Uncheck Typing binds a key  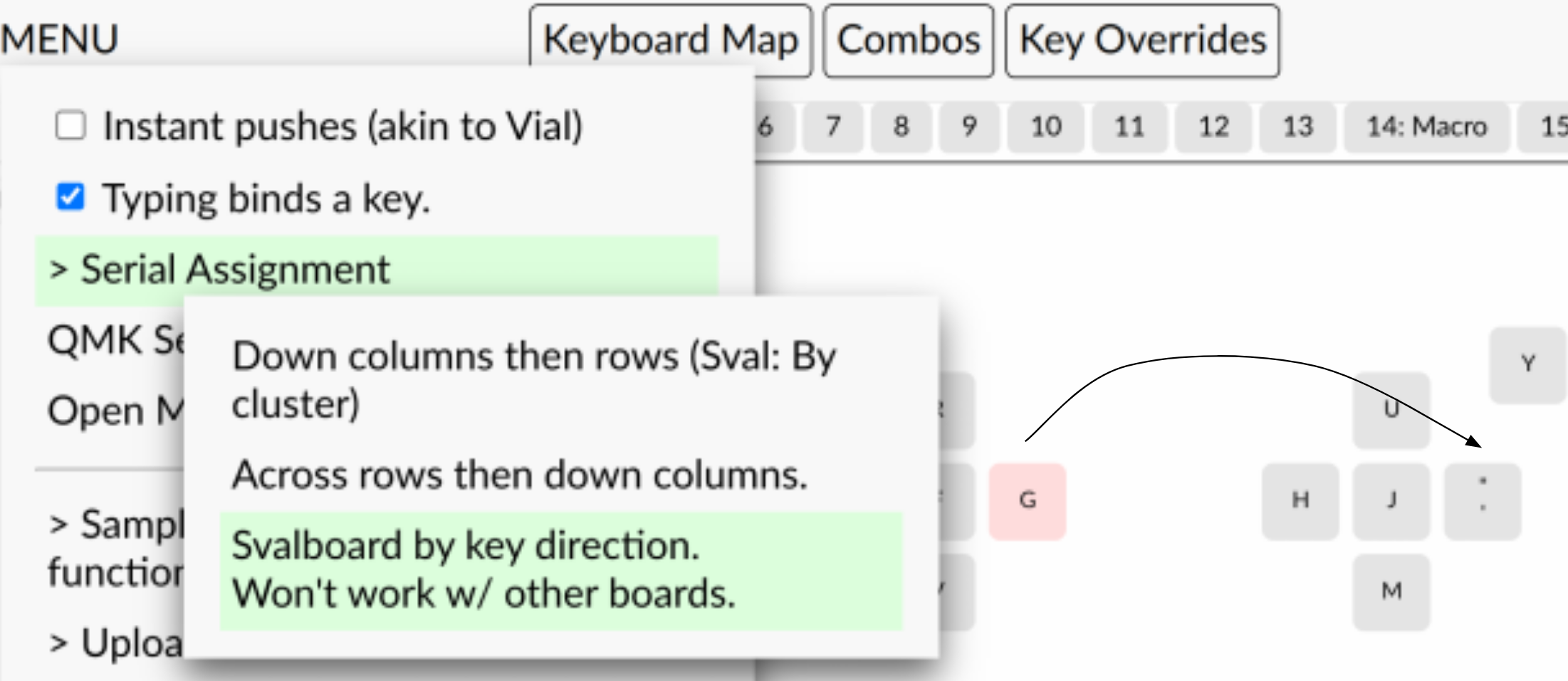[70, 197]
